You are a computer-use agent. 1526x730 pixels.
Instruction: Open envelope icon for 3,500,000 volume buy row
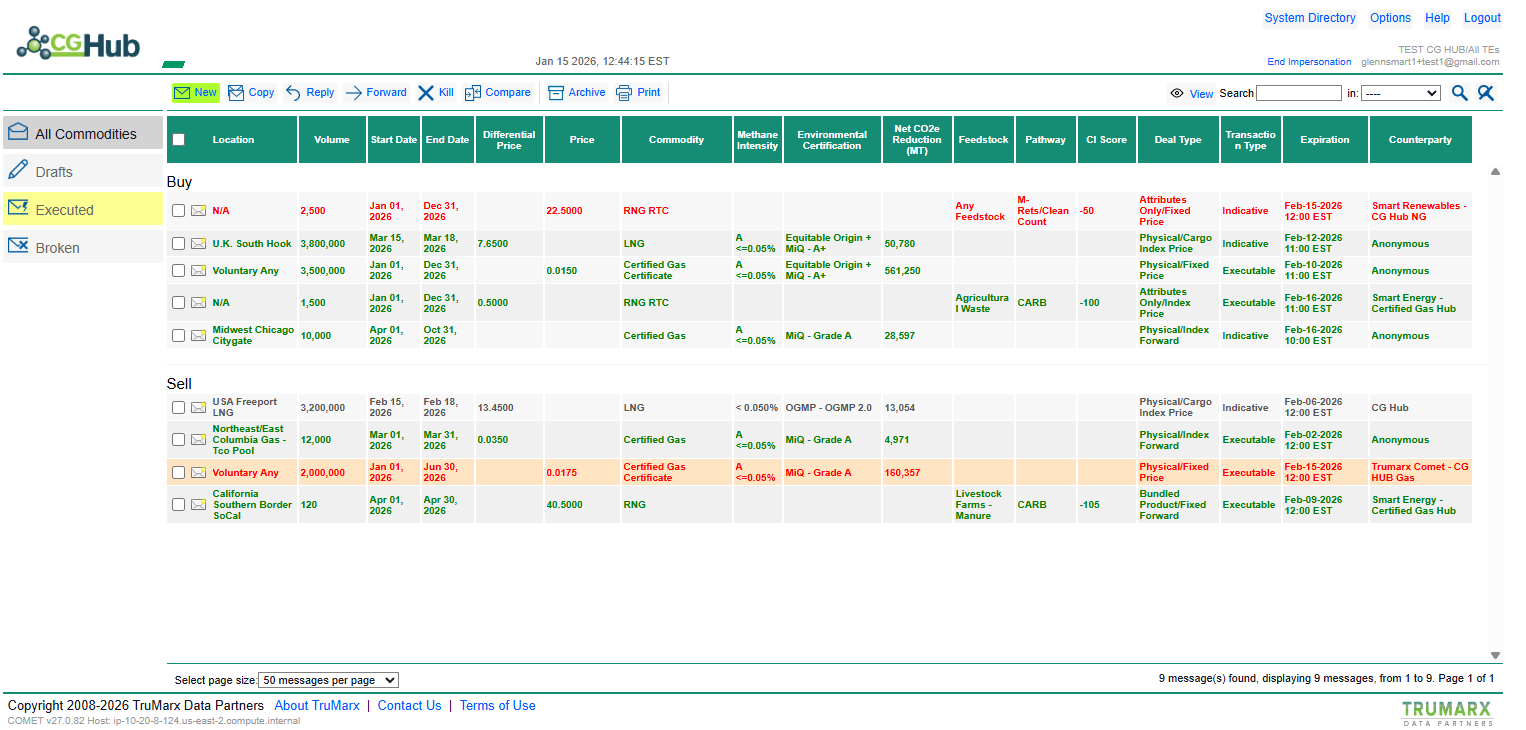199,271
